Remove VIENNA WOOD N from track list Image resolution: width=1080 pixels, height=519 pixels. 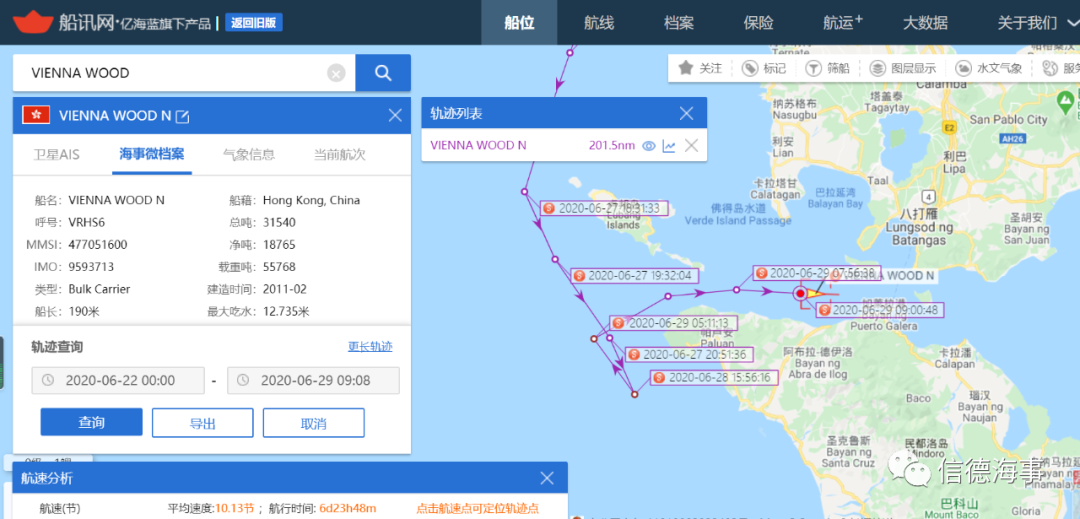point(691,146)
